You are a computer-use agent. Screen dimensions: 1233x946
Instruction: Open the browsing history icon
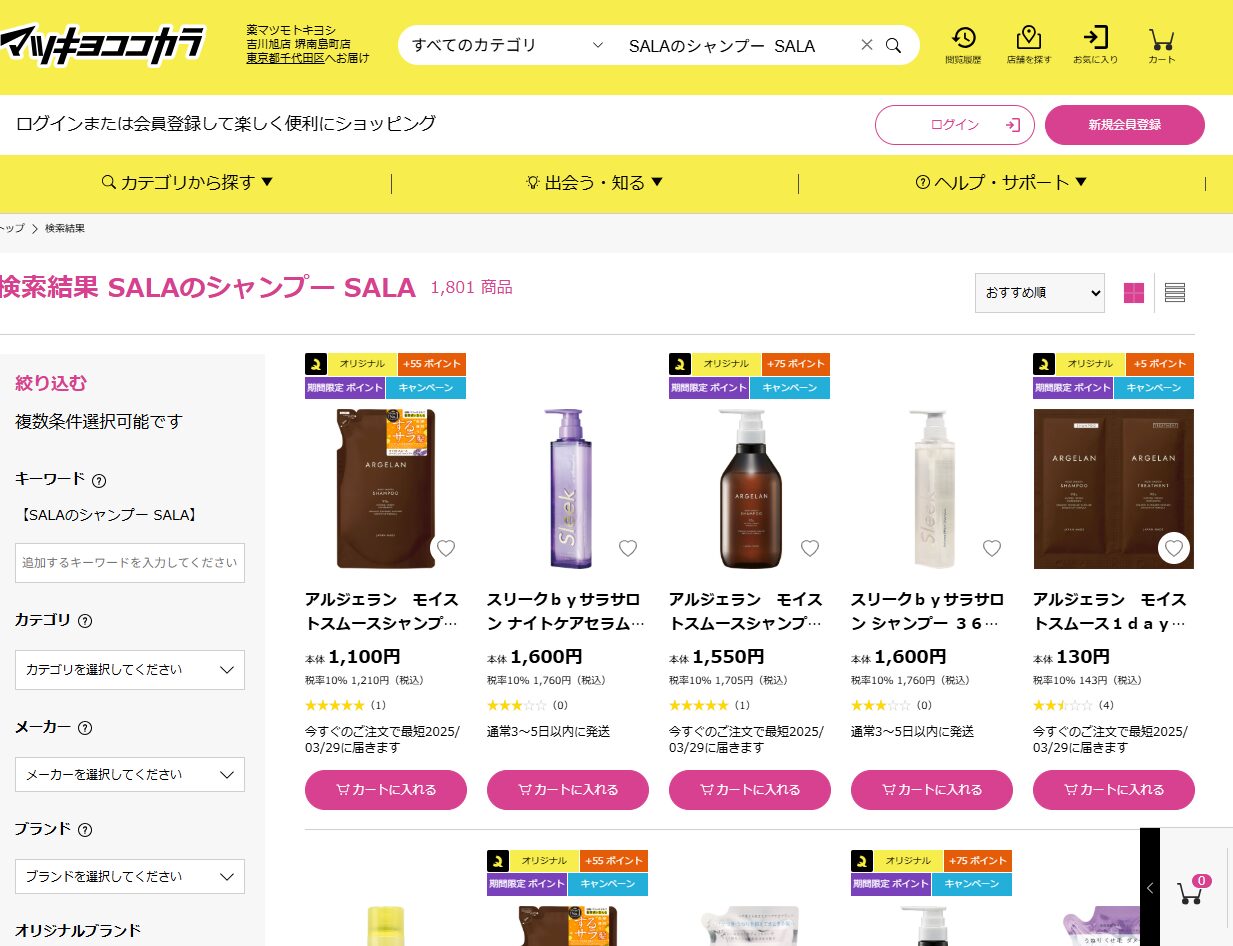[963, 45]
